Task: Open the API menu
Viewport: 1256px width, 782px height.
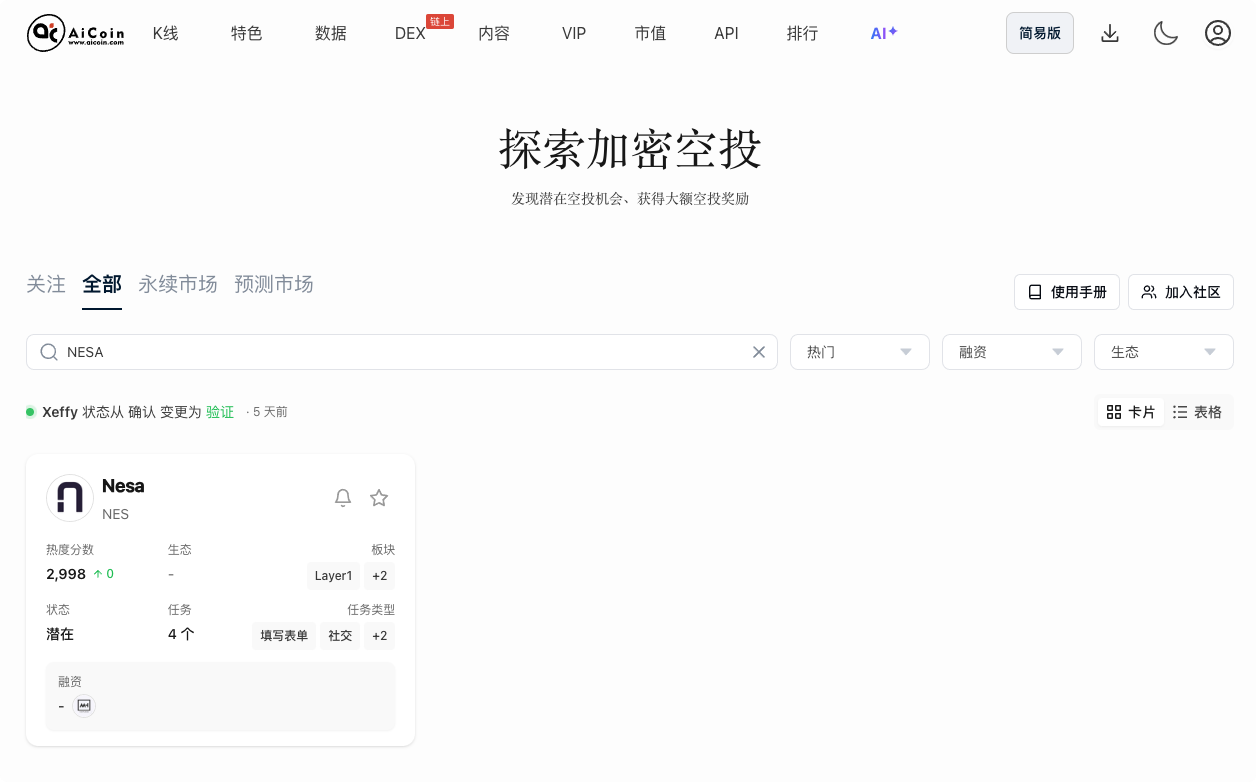Action: coord(726,33)
